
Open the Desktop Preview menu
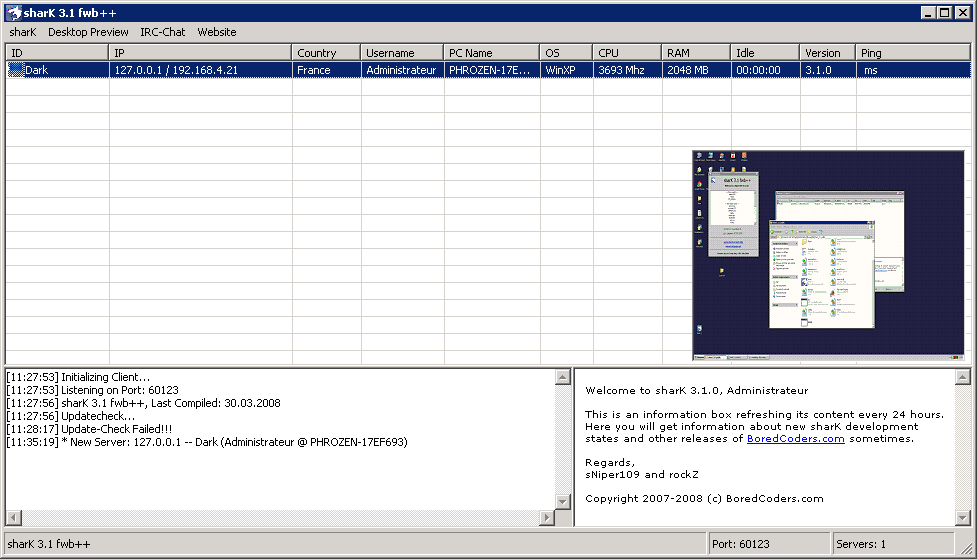pos(88,32)
